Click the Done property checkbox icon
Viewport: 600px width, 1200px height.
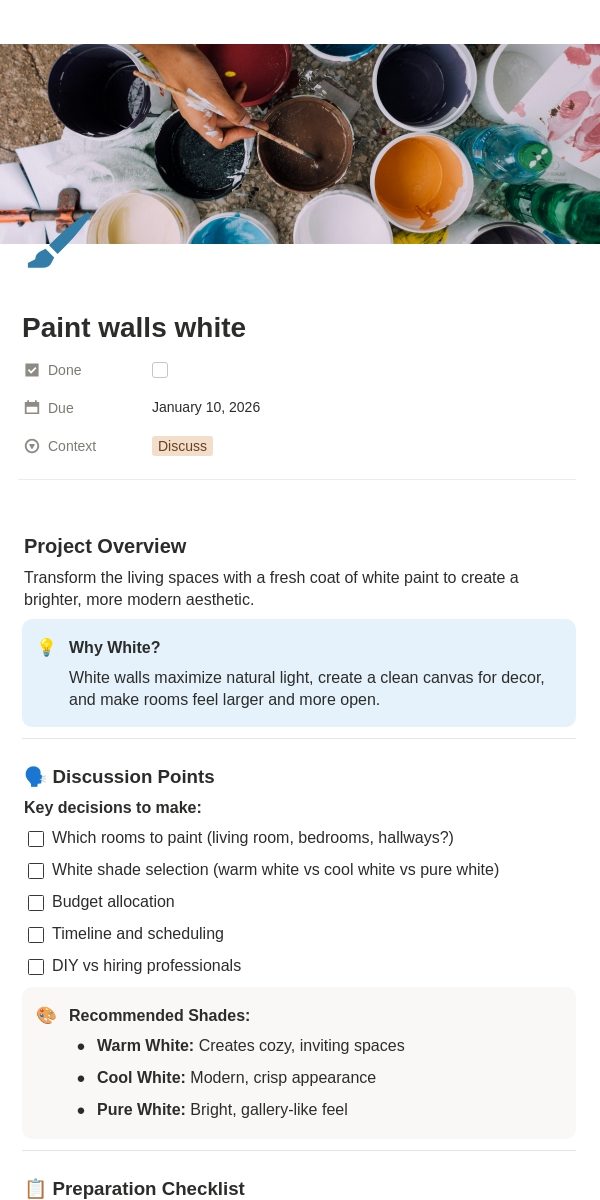[x=32, y=370]
